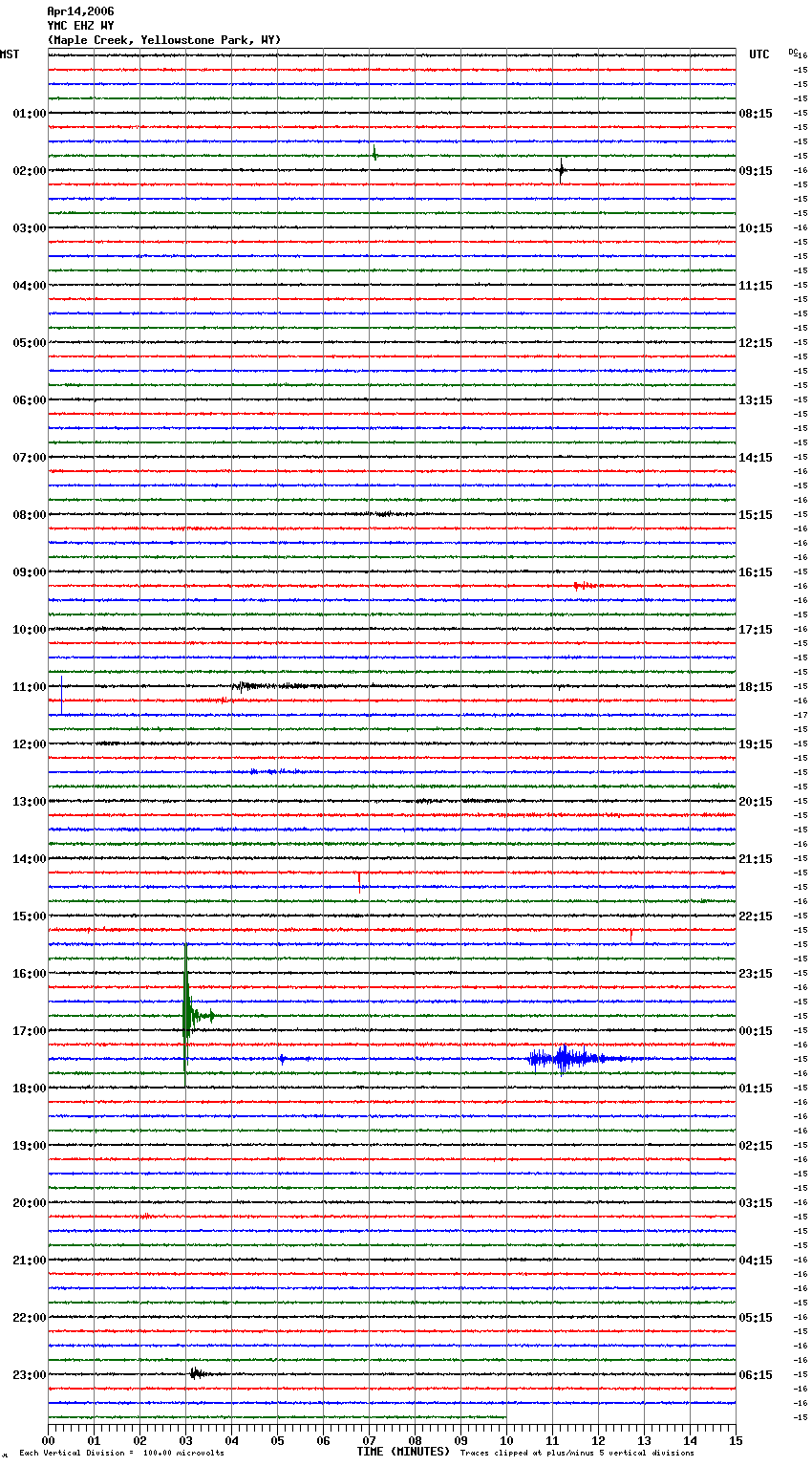Click the "00" minute label on bottom axis
812x1466 pixels.
coord(48,1440)
